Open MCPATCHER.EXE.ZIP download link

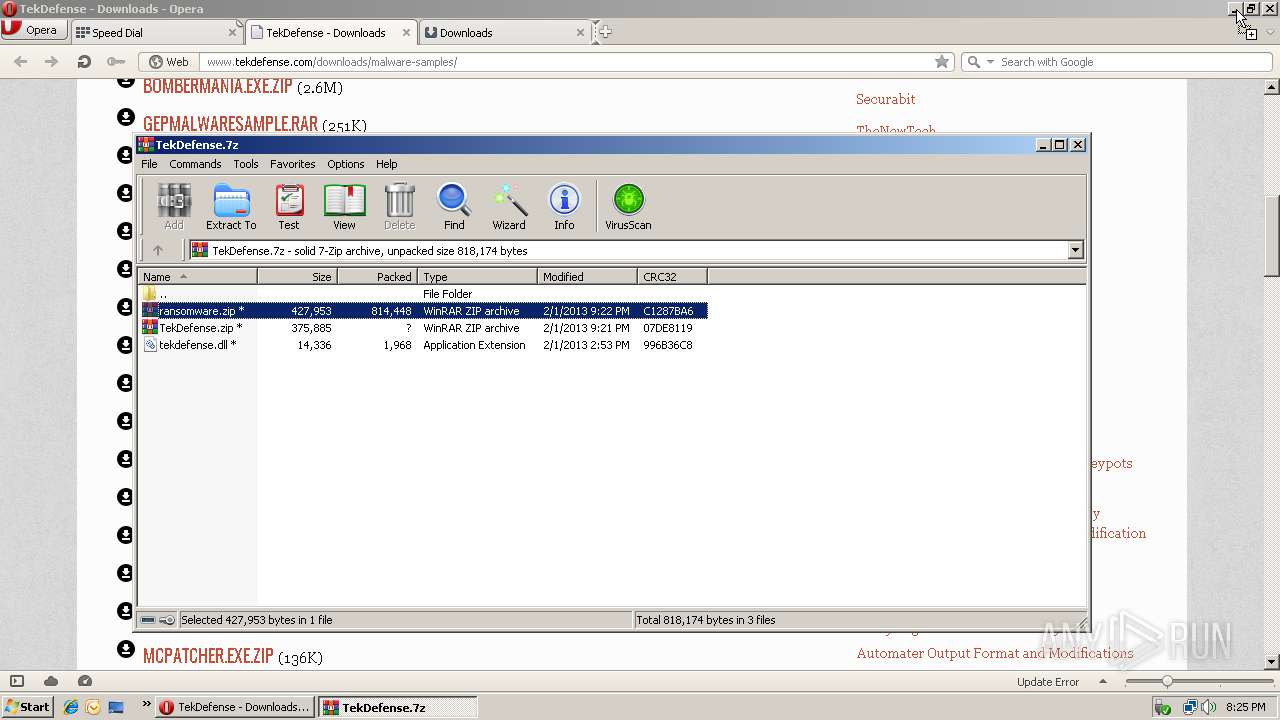tap(208, 657)
